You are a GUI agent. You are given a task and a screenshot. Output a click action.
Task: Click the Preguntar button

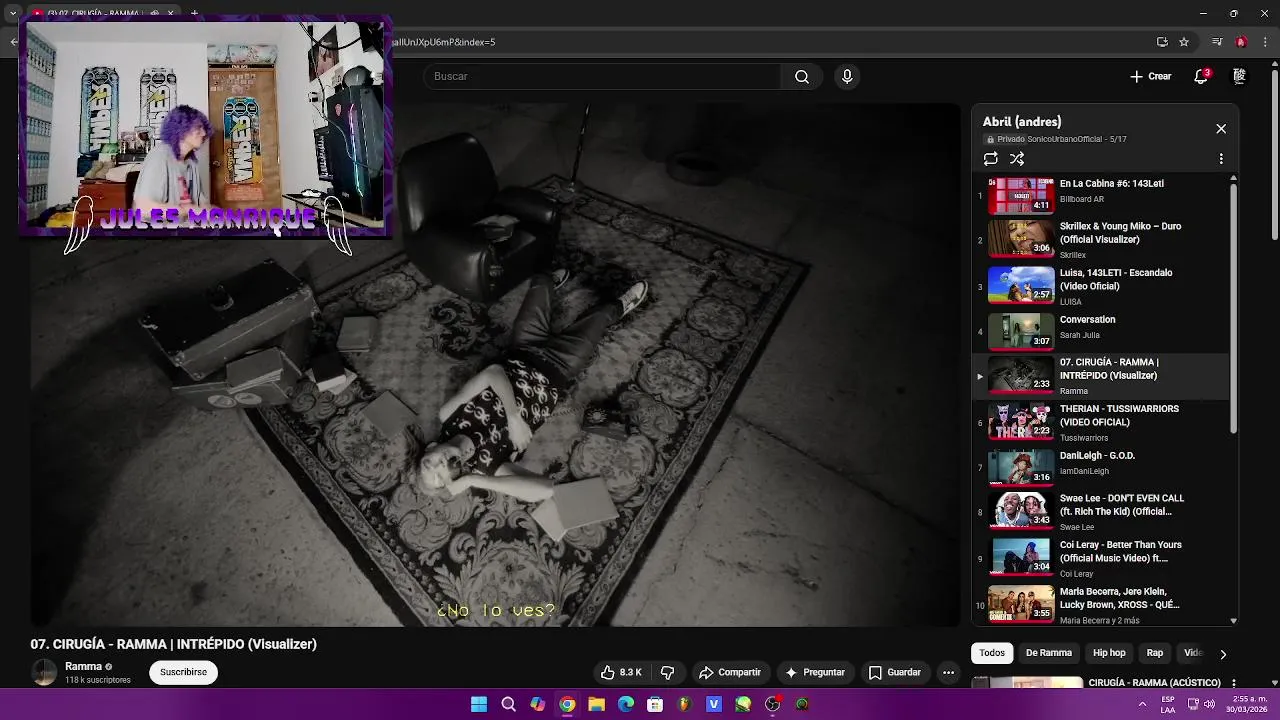[x=815, y=673]
